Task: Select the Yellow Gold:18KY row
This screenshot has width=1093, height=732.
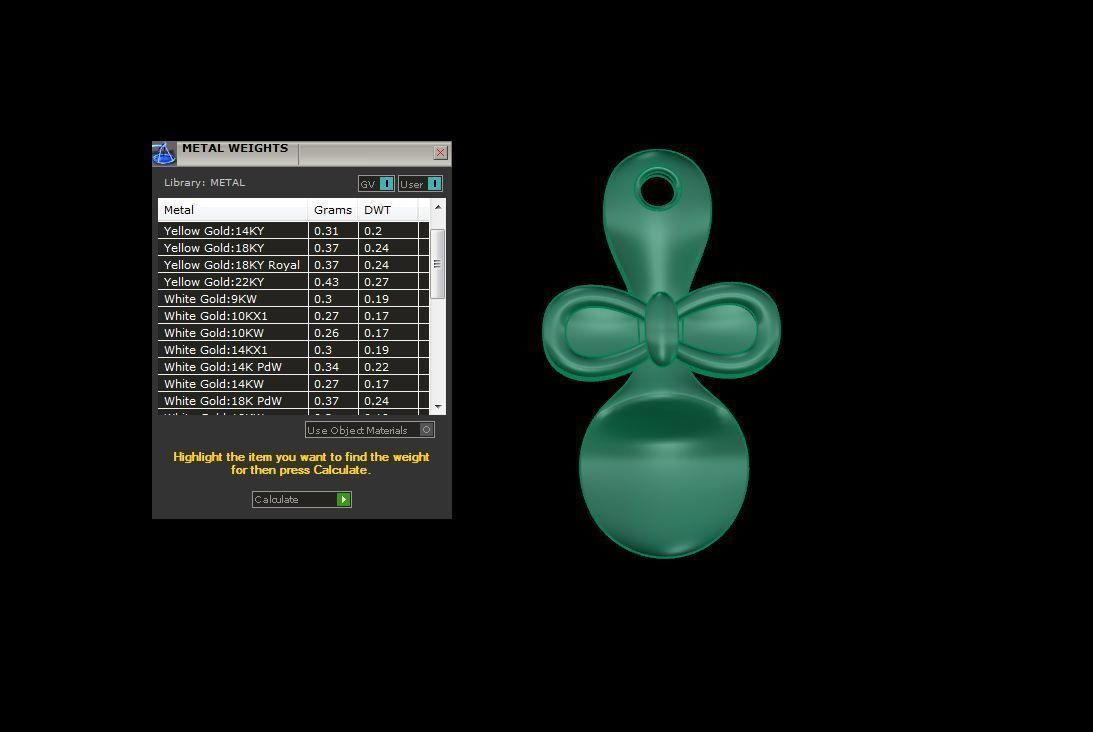Action: (x=293, y=247)
